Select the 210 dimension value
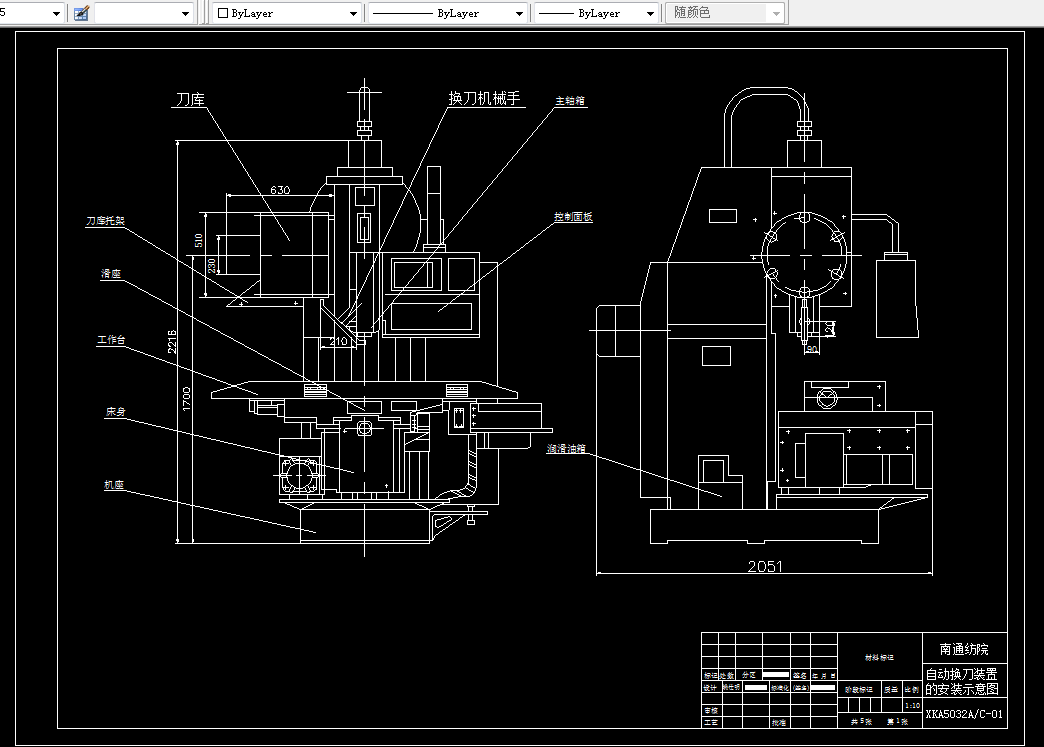Image resolution: width=1044 pixels, height=747 pixels. pyautogui.click(x=338, y=342)
